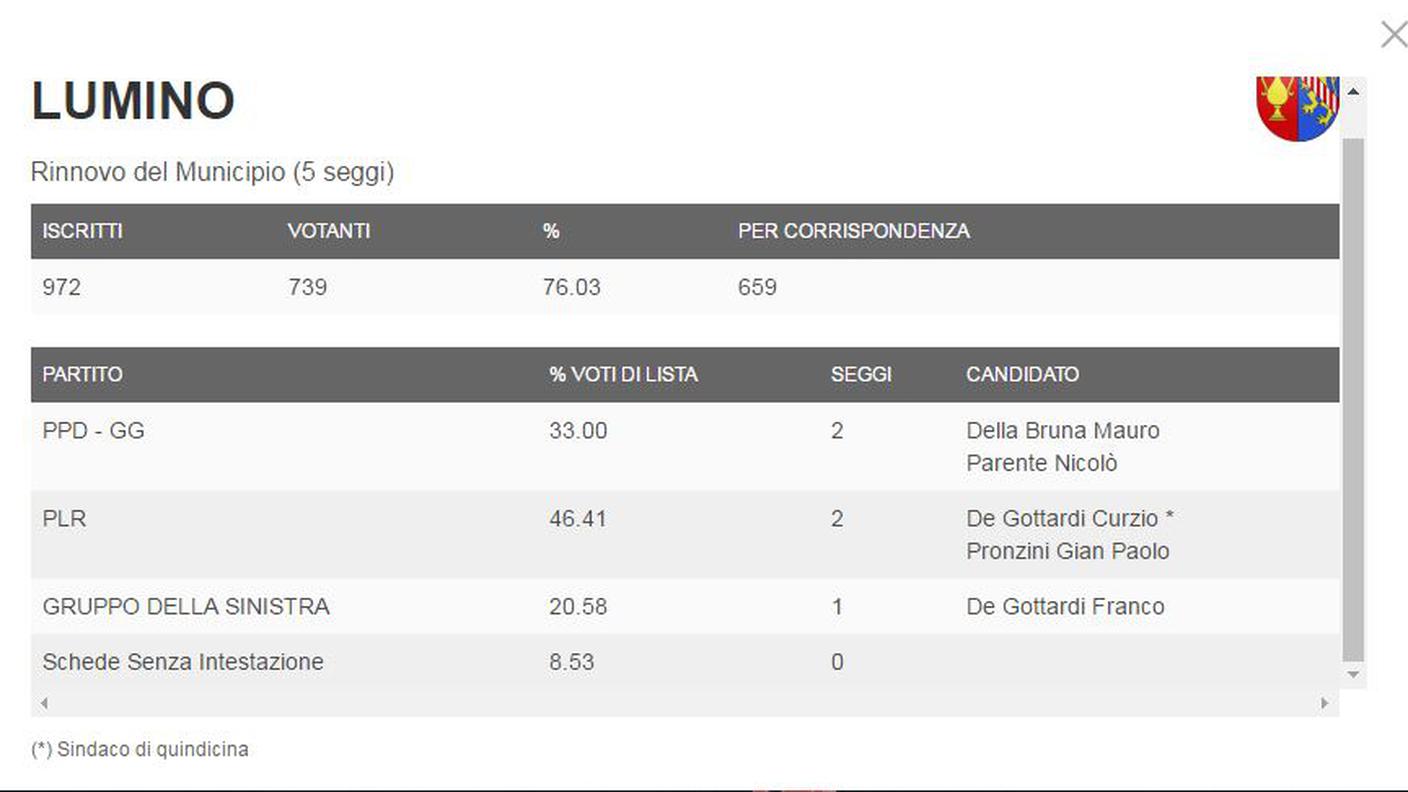1408x792 pixels.
Task: Click the Schede Senza Intestazione row
Action: (x=685, y=662)
